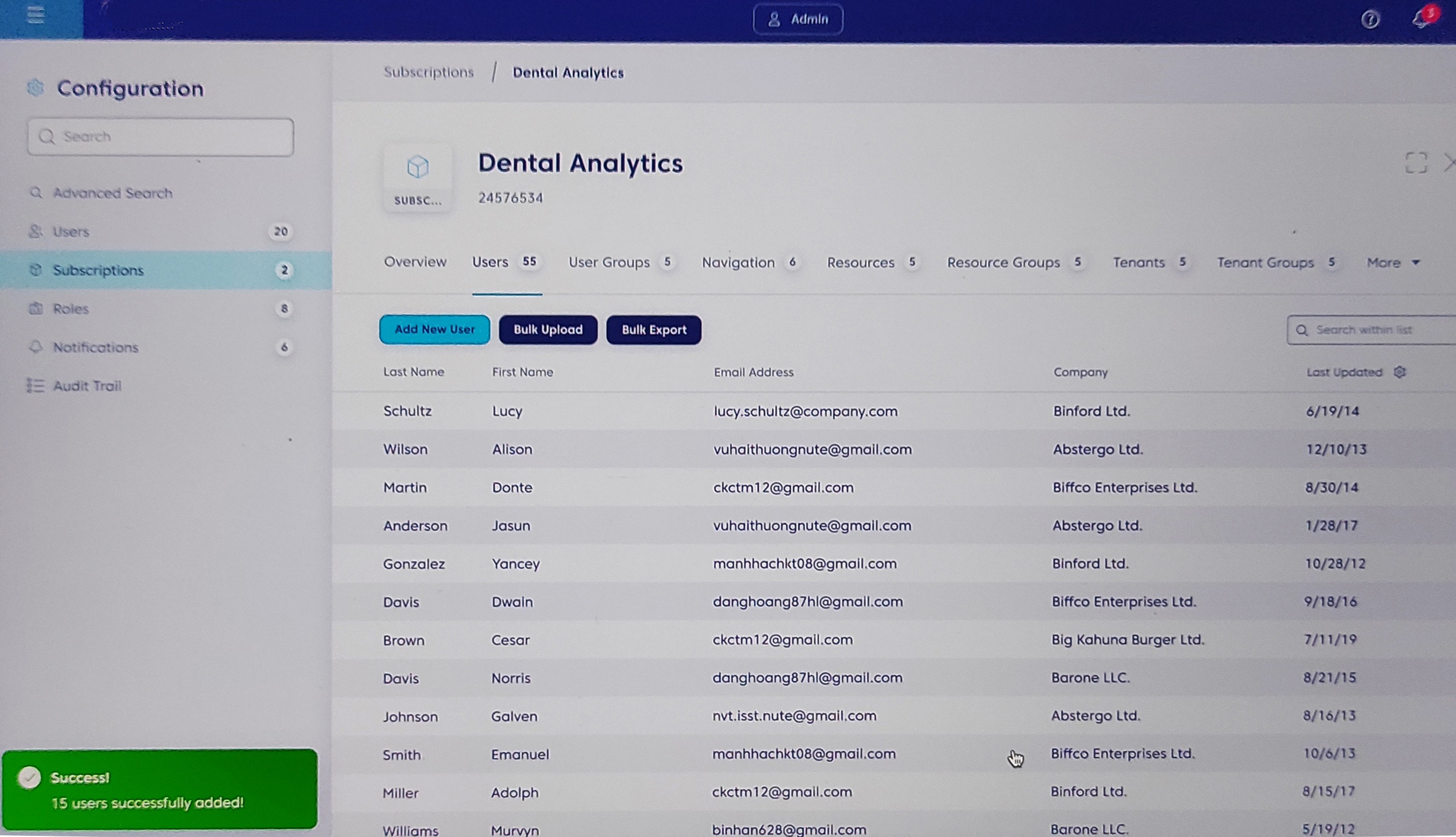The height and width of the screenshot is (837, 1456).
Task: Go to Subscriptions breadcrumb link
Action: tap(428, 72)
